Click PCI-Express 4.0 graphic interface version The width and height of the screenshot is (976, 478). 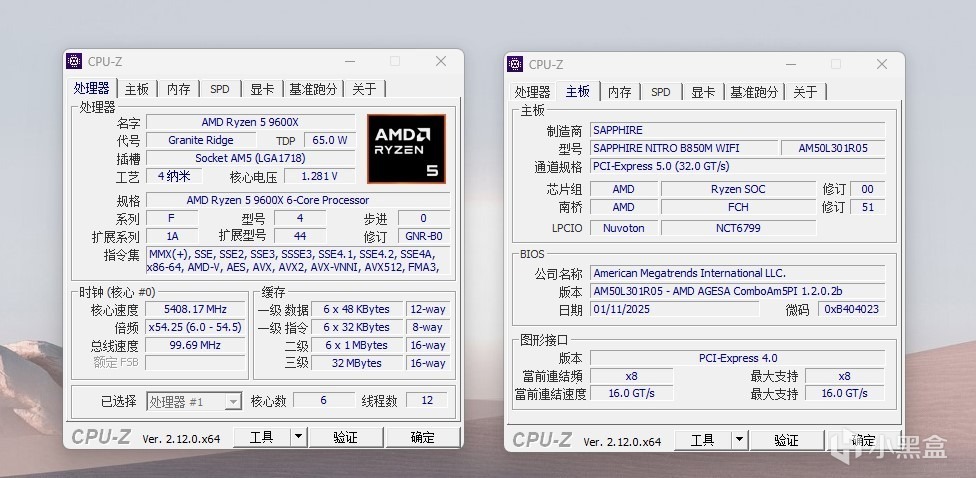point(737,358)
